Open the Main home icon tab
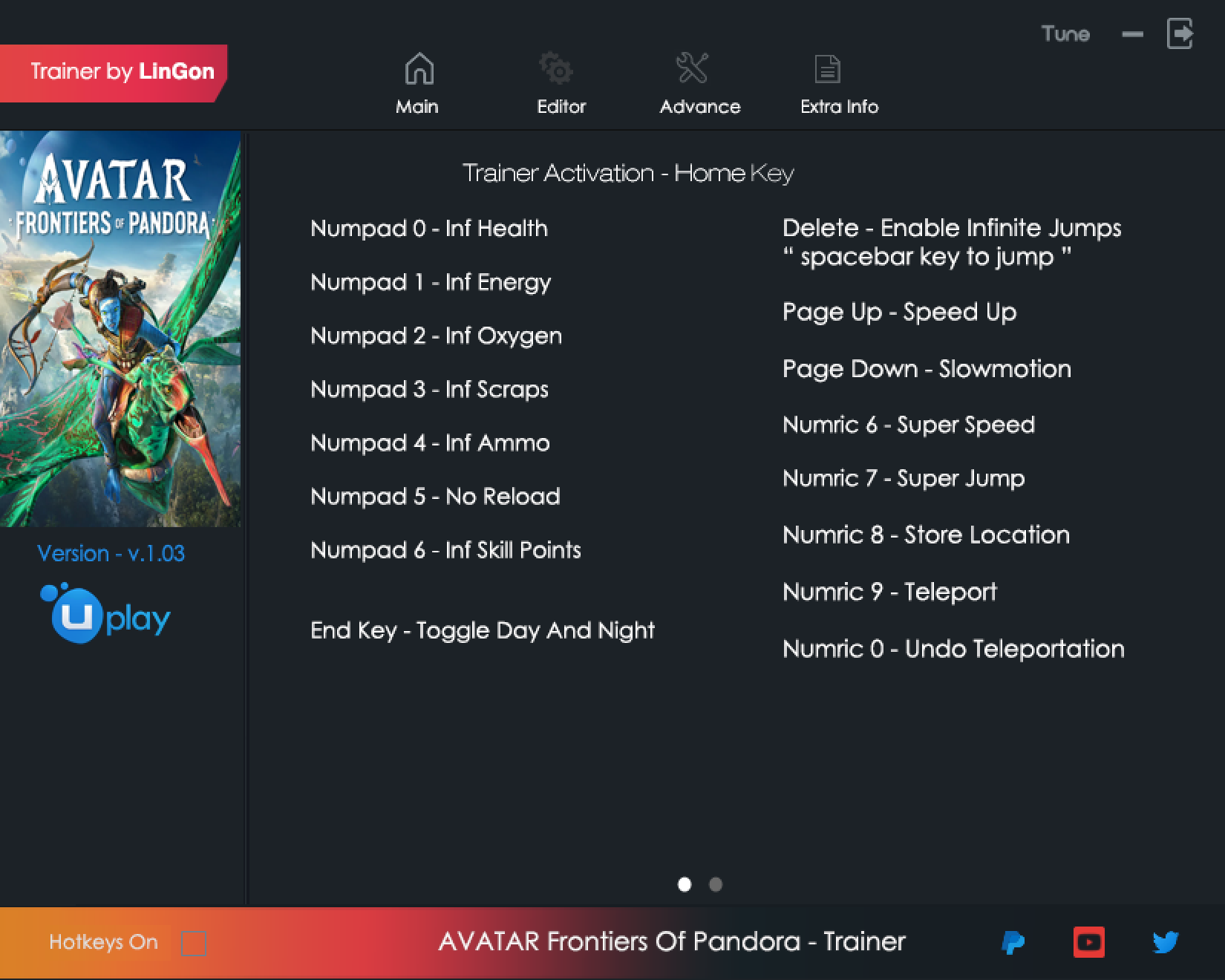The width and height of the screenshot is (1225, 980). [419, 69]
